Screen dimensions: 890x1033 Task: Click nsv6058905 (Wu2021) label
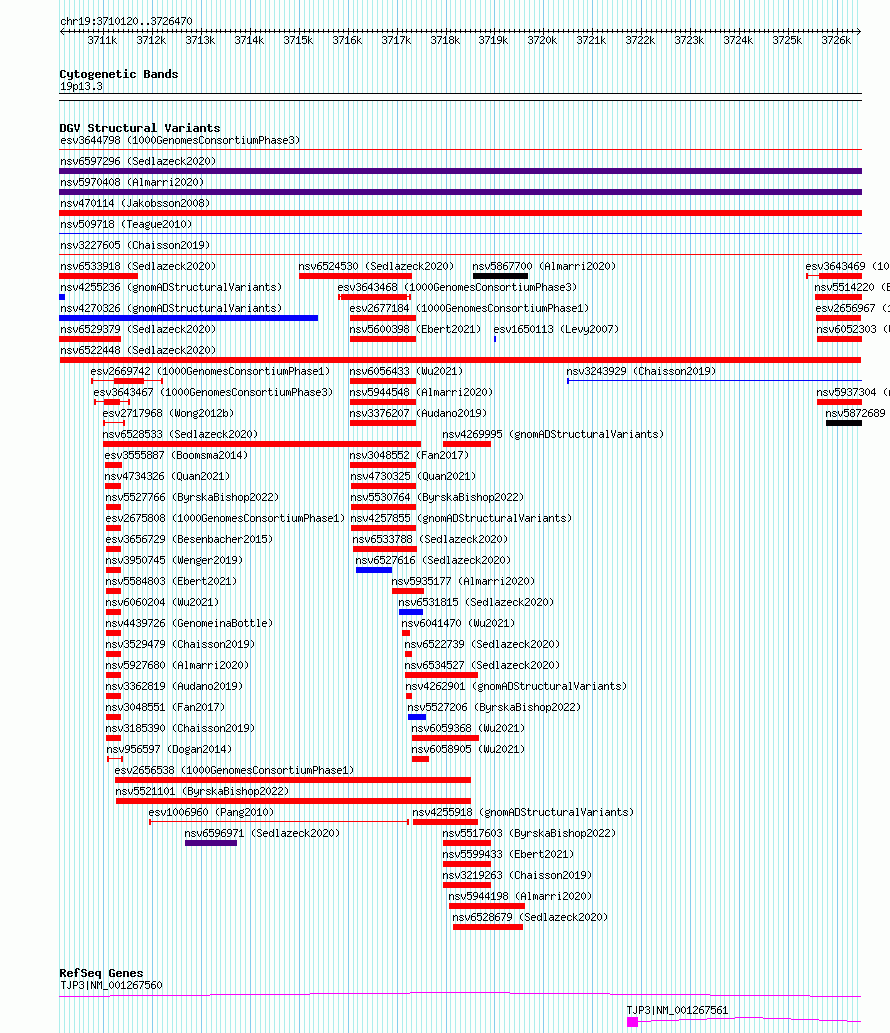(468, 750)
